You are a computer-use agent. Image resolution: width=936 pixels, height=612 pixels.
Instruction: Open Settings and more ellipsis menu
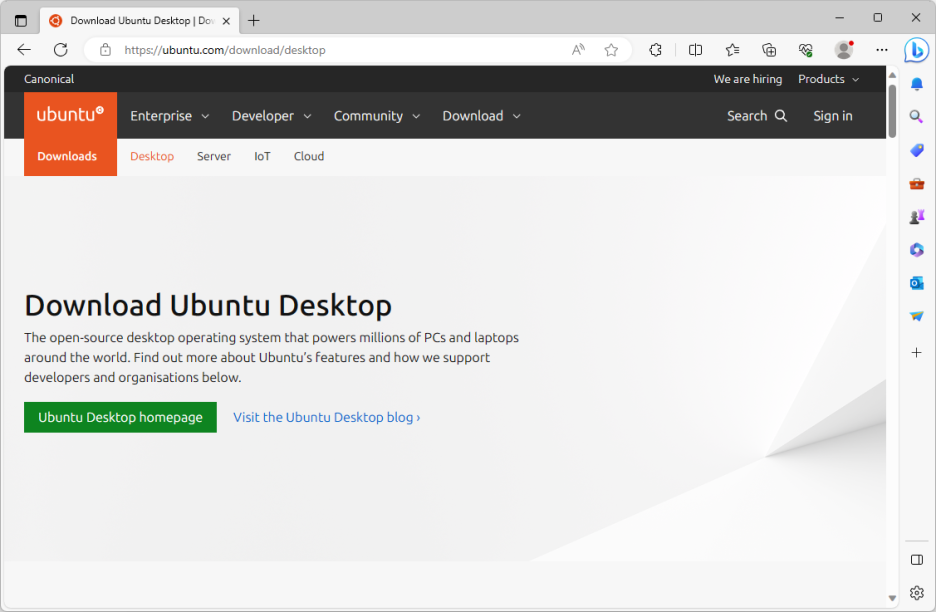point(882,50)
